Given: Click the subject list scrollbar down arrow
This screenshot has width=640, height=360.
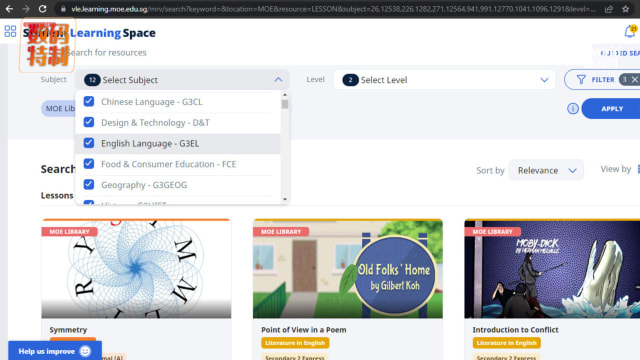Looking at the screenshot, I should click(x=285, y=199).
